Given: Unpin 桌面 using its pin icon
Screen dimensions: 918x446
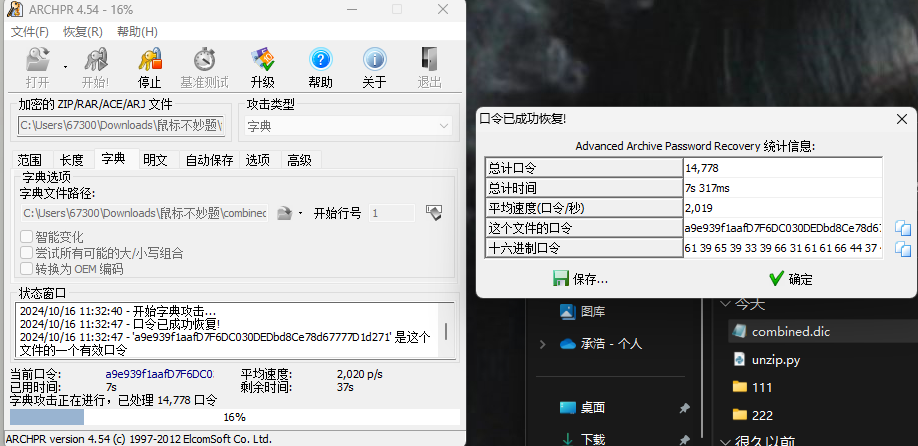Looking at the screenshot, I should click(684, 409).
